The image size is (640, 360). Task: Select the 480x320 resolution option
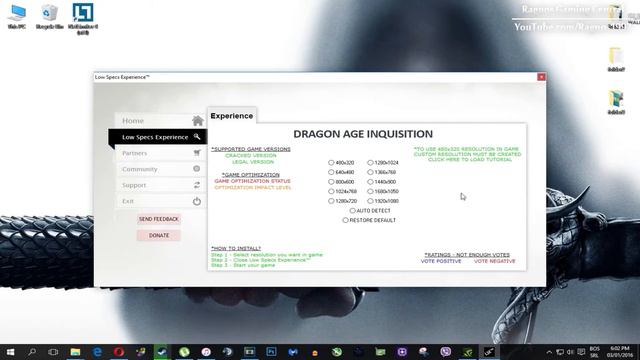(x=341, y=162)
